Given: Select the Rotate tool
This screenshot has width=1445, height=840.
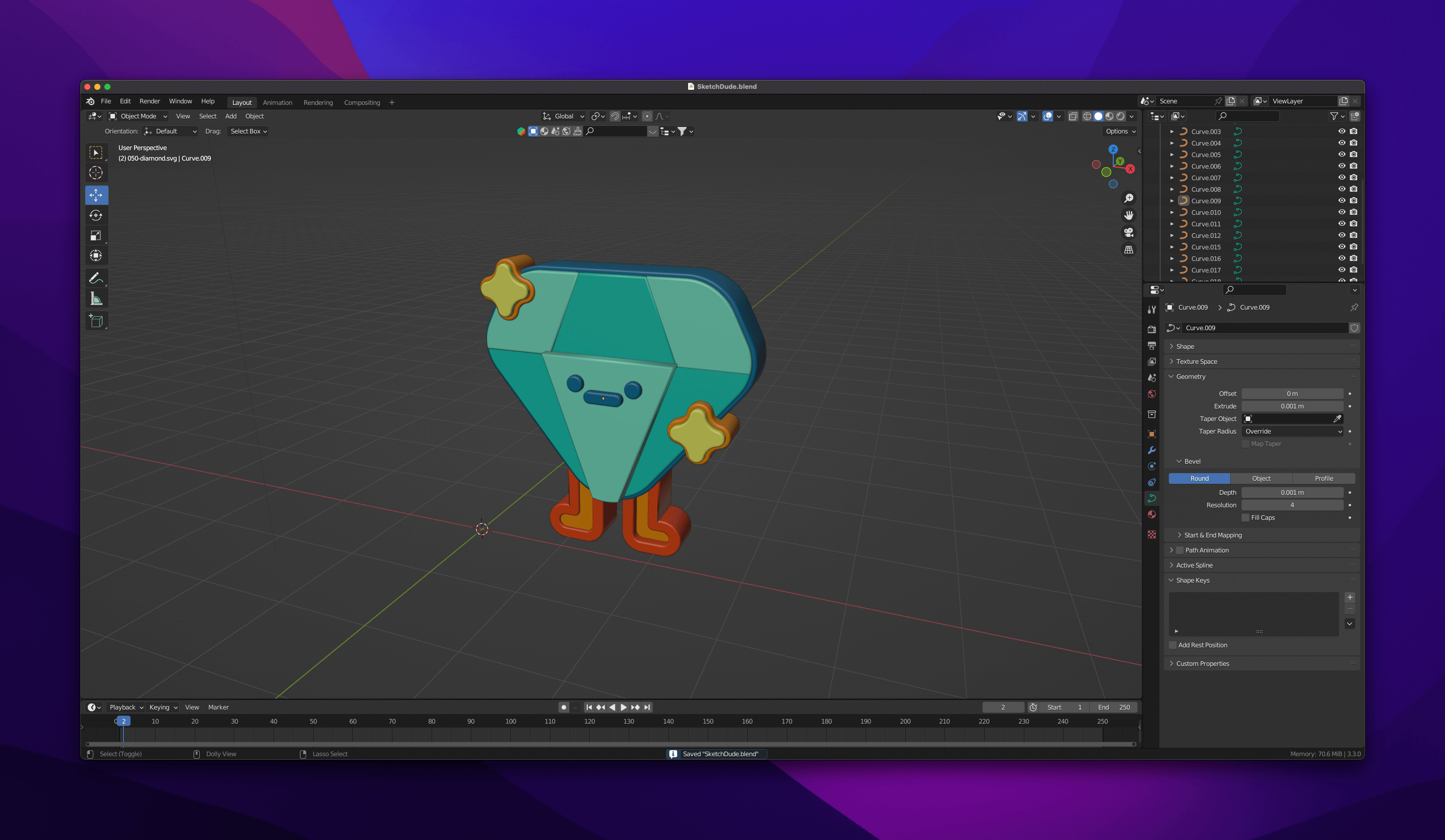Looking at the screenshot, I should (x=96, y=215).
